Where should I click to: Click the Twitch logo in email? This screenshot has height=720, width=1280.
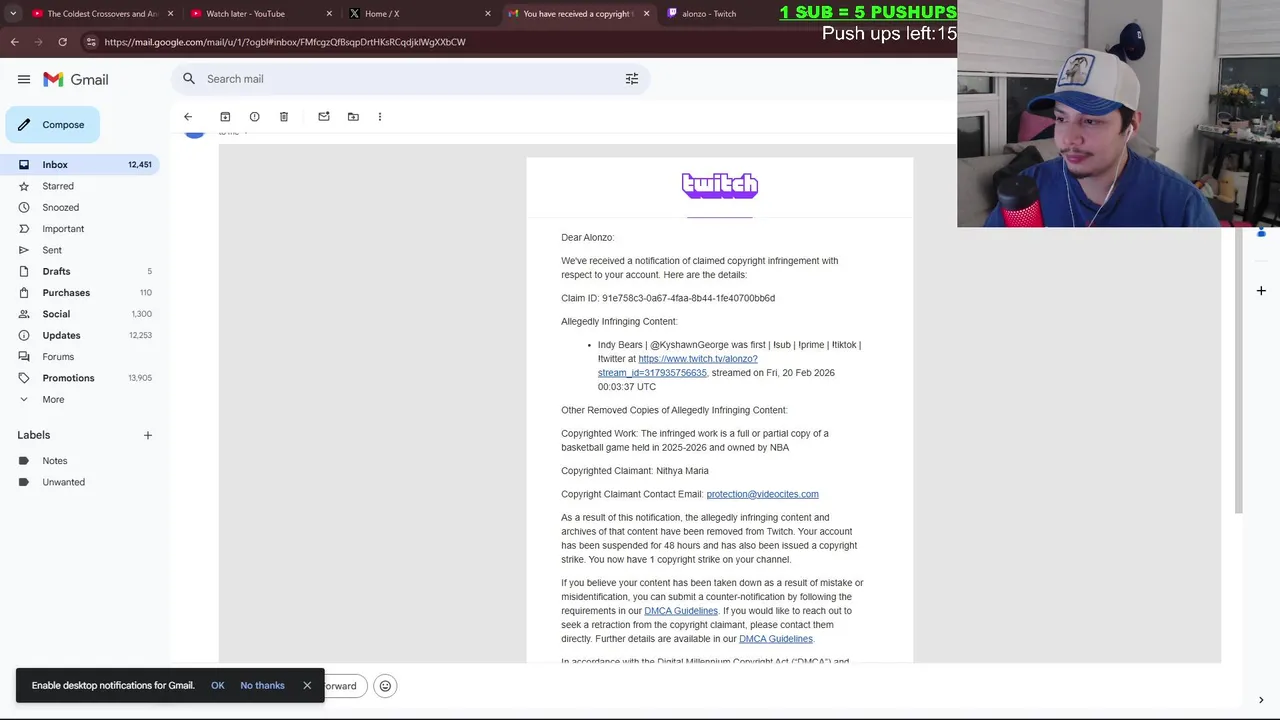click(720, 185)
